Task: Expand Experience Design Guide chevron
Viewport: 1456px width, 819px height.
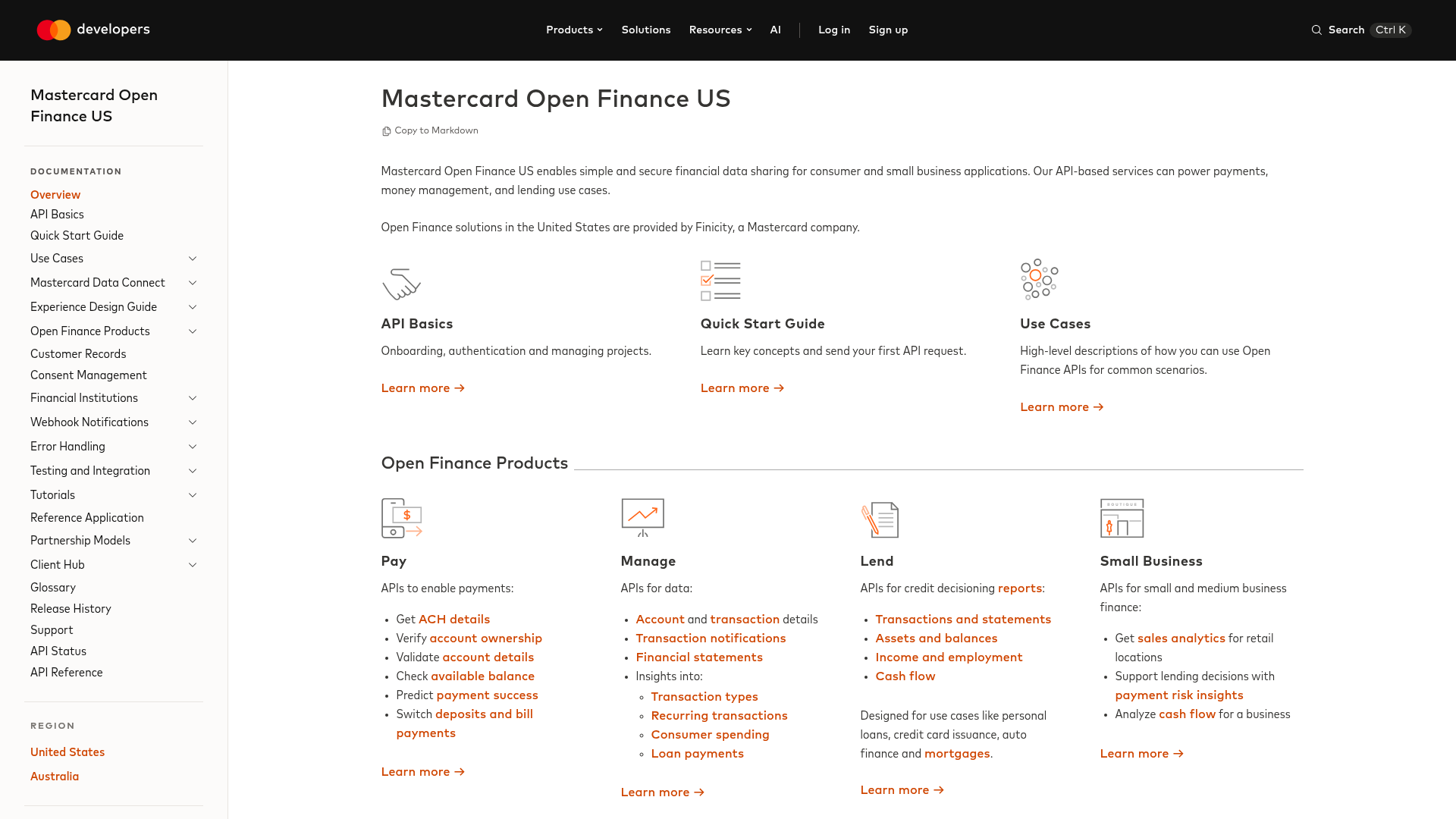Action: point(193,307)
